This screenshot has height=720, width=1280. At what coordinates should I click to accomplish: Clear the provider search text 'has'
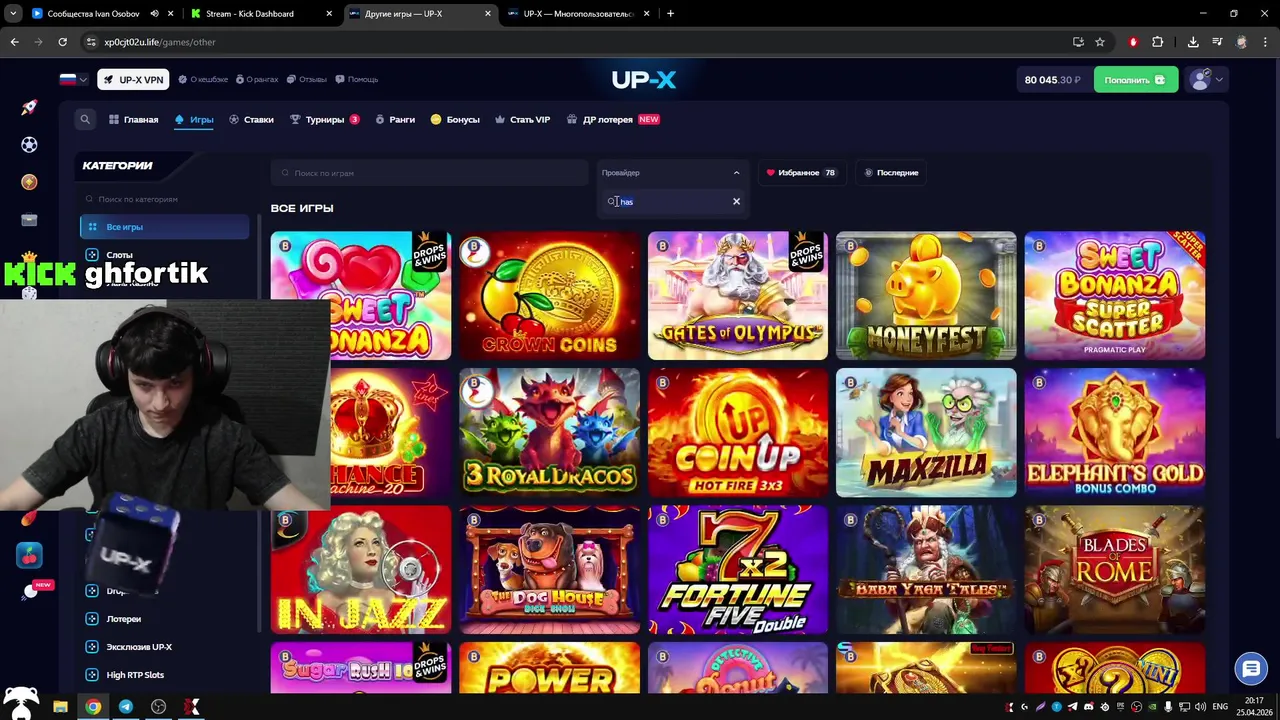click(x=736, y=202)
